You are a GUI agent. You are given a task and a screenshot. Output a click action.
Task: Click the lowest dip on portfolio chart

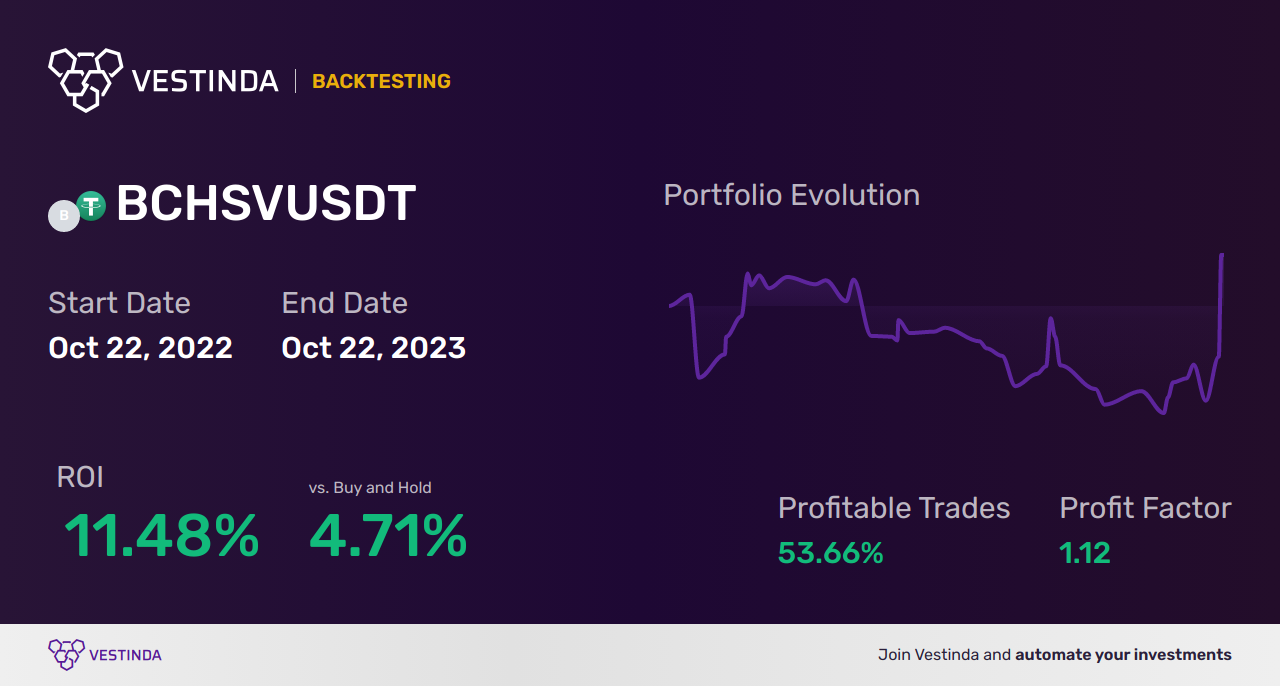pyautogui.click(x=1163, y=412)
